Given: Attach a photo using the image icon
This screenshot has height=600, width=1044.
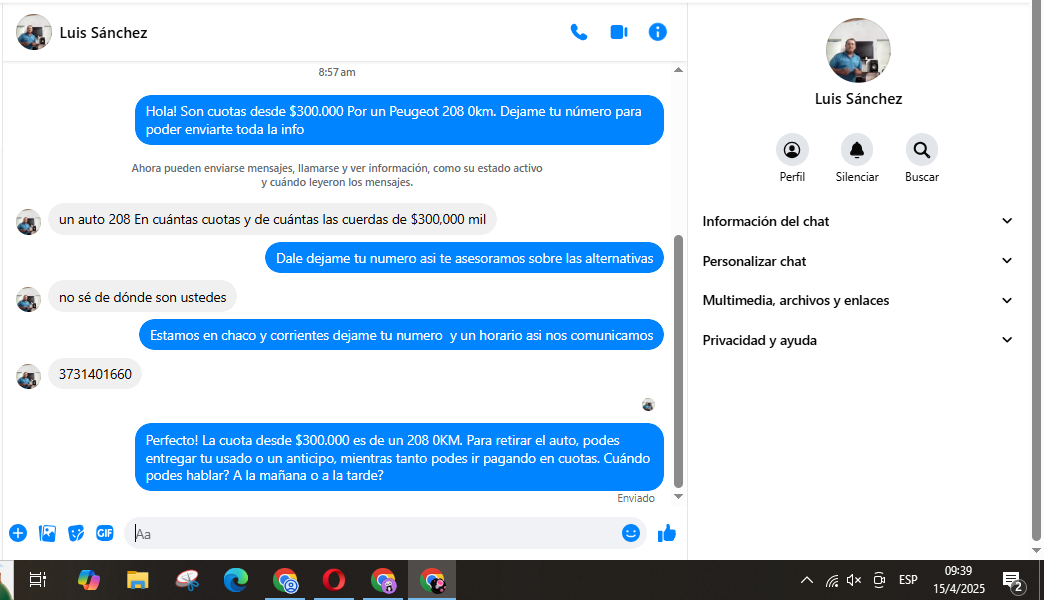Looking at the screenshot, I should point(47,533).
